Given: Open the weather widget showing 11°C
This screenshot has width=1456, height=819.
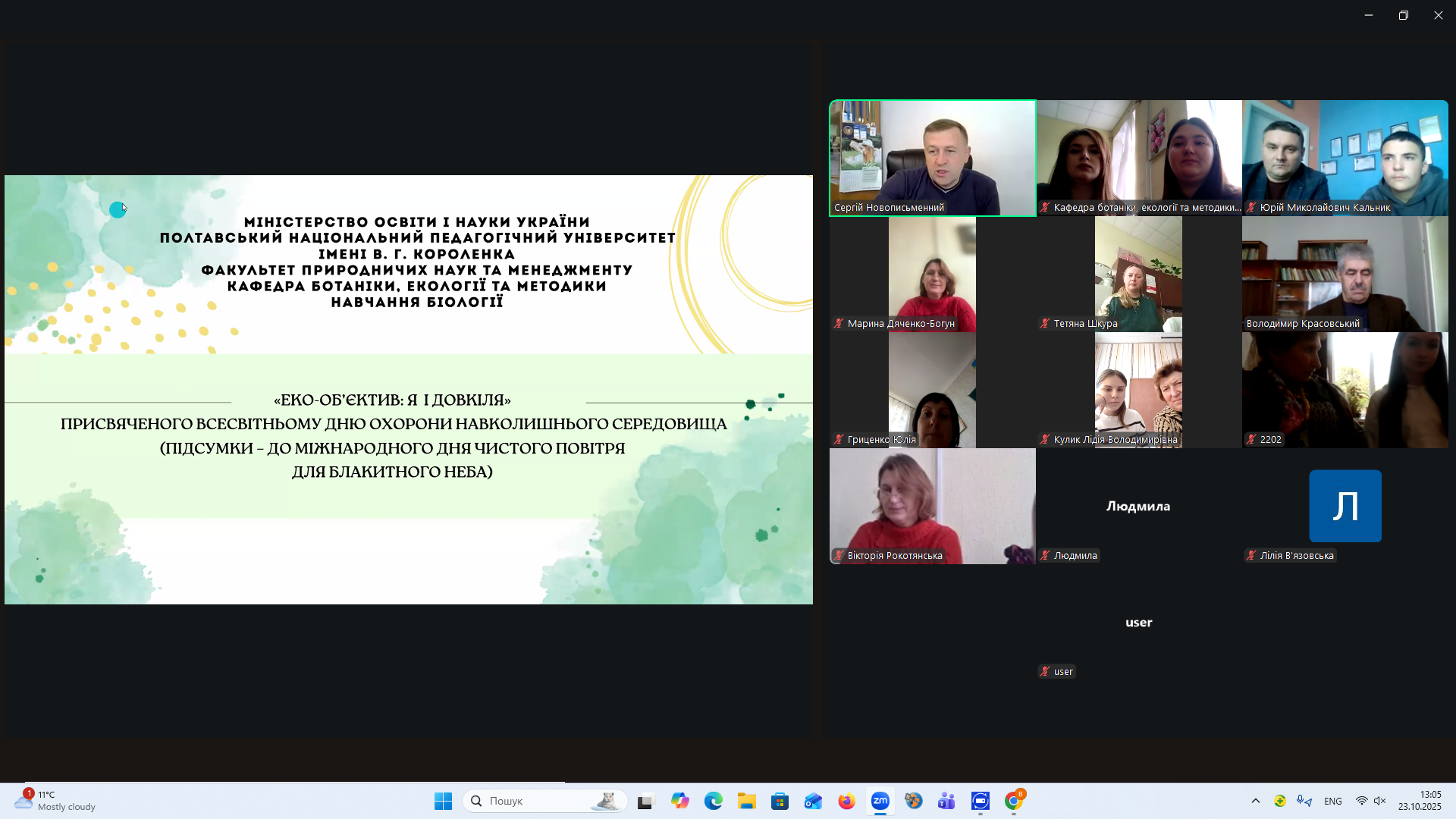Looking at the screenshot, I should tap(57, 801).
